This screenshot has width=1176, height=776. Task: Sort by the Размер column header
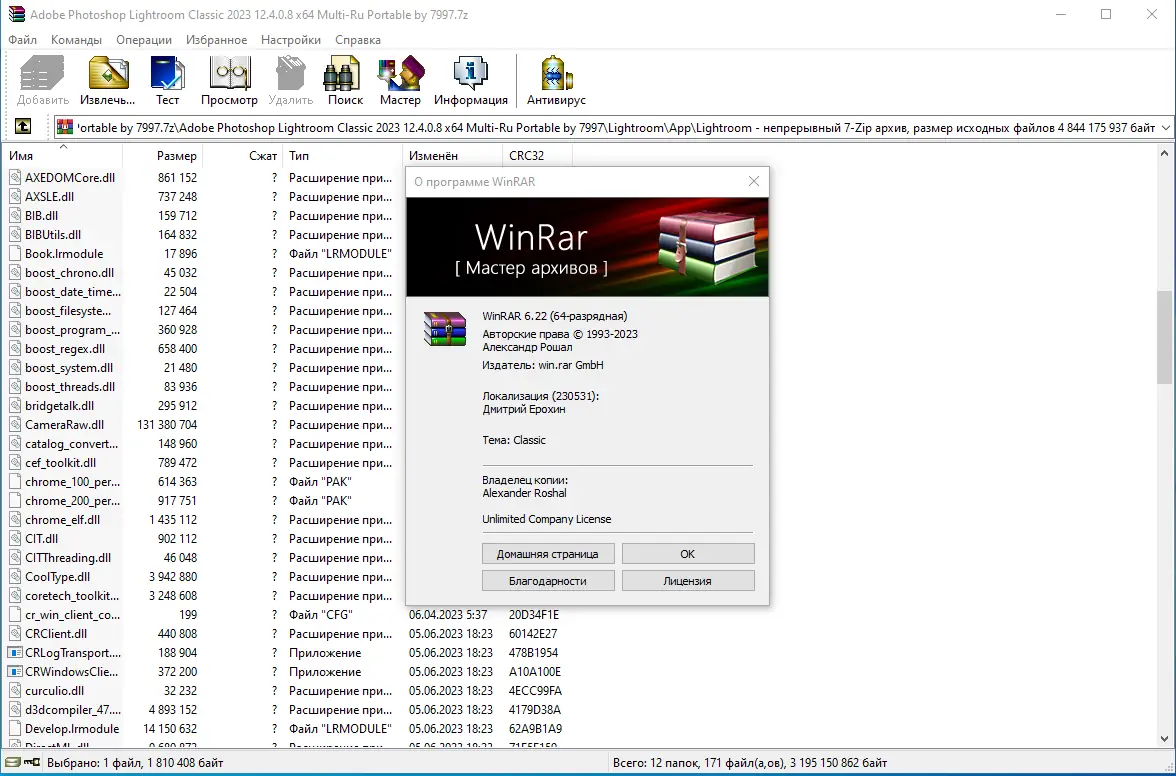pyautogui.click(x=163, y=156)
